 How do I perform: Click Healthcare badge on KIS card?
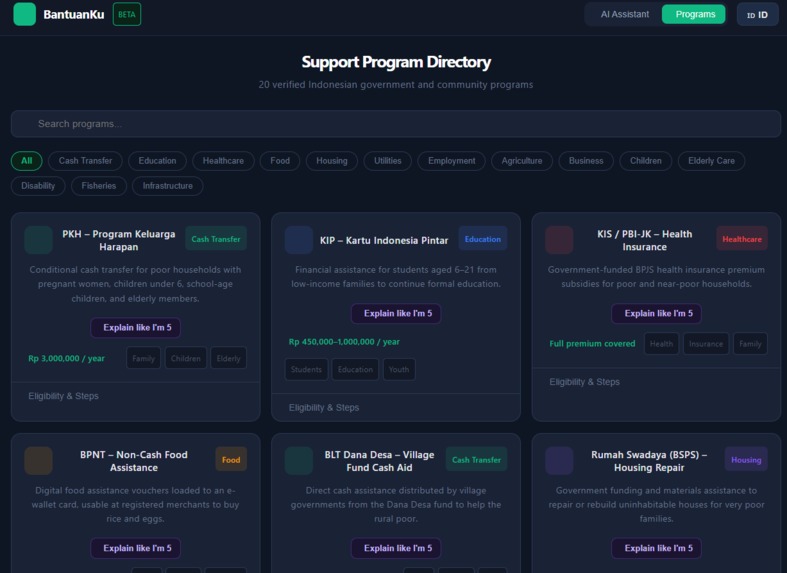[x=742, y=239]
